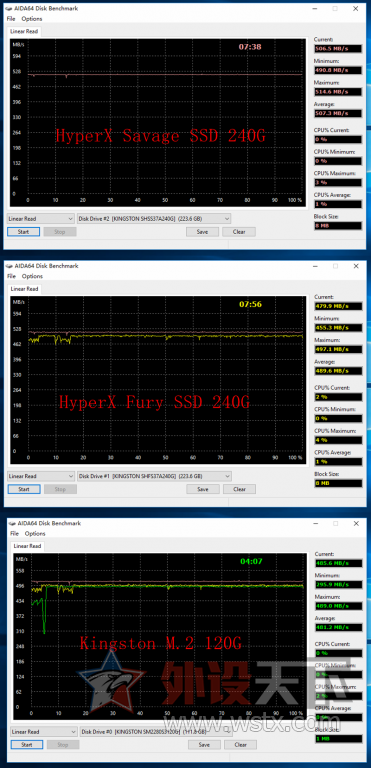This screenshot has height=768, width=371.
Task: Open Options menu in HyperX Fury window
Action: 32,276
